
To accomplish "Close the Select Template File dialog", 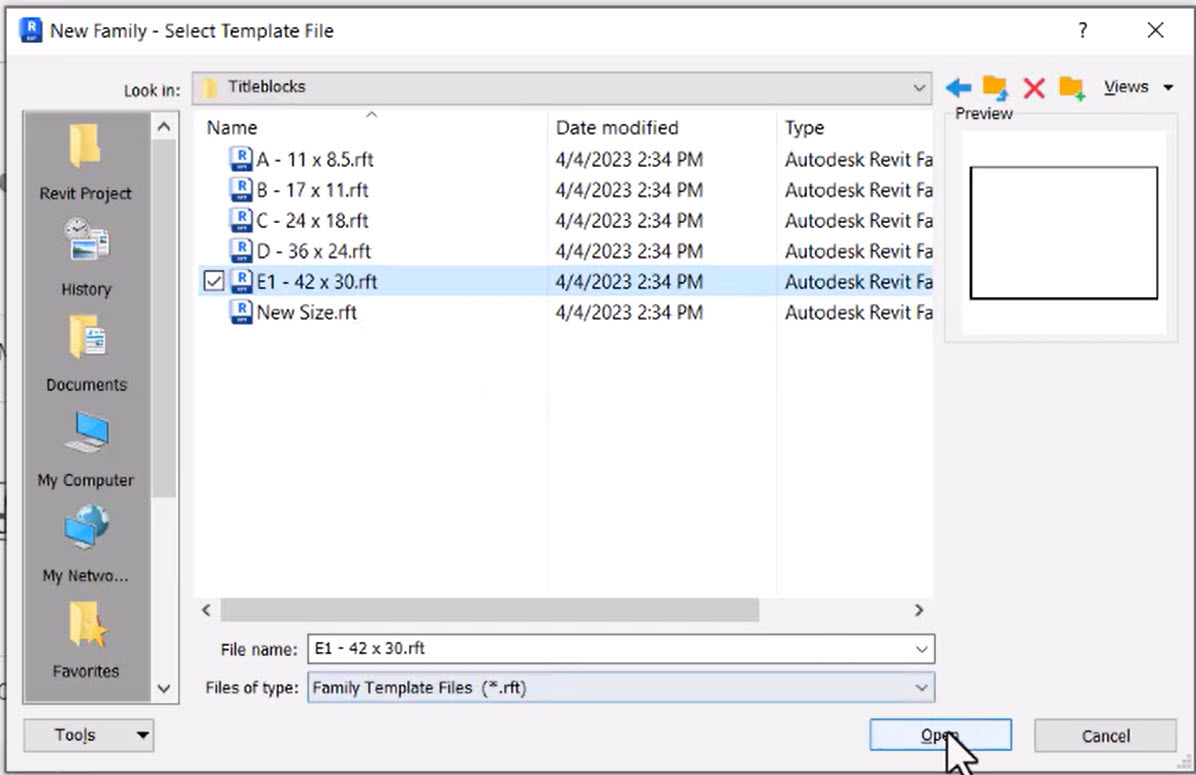I will coord(1156,31).
